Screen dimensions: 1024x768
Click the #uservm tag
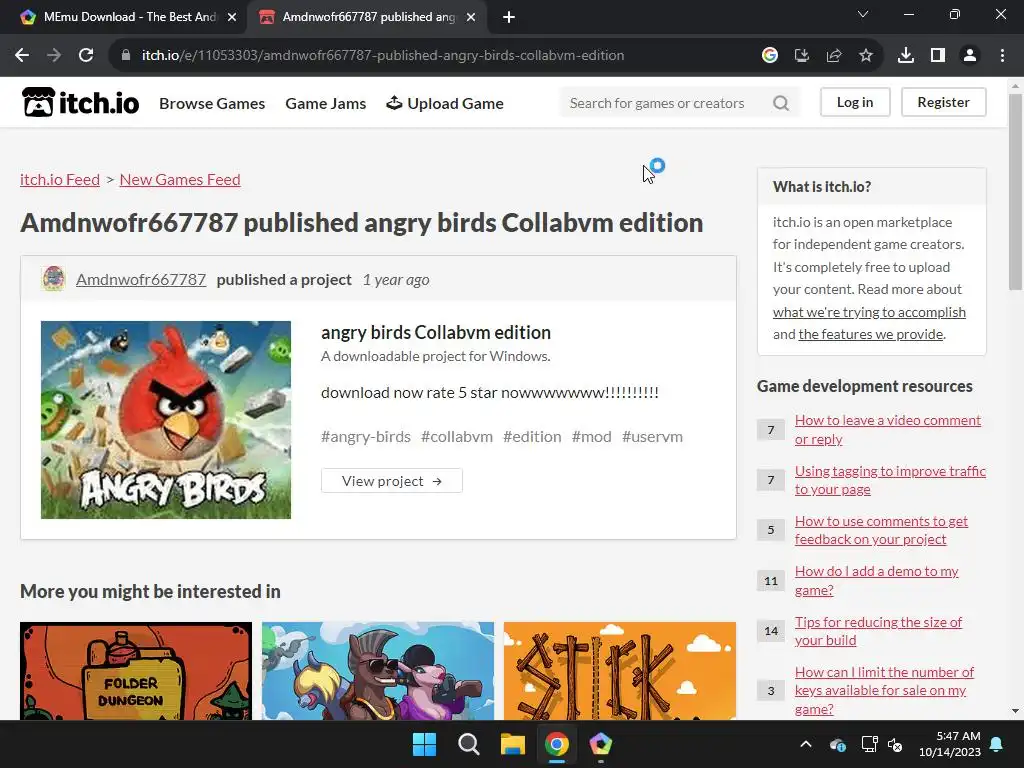652,436
